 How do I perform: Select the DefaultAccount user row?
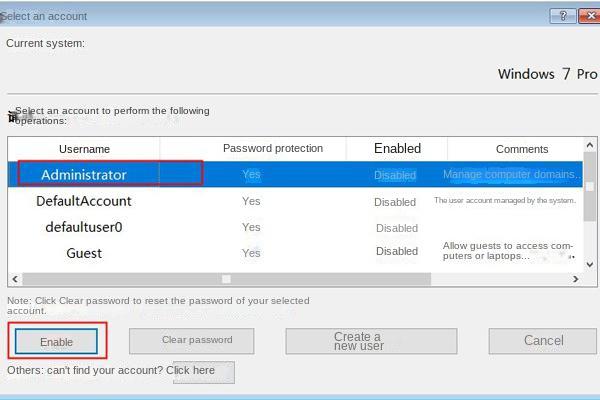[295, 201]
